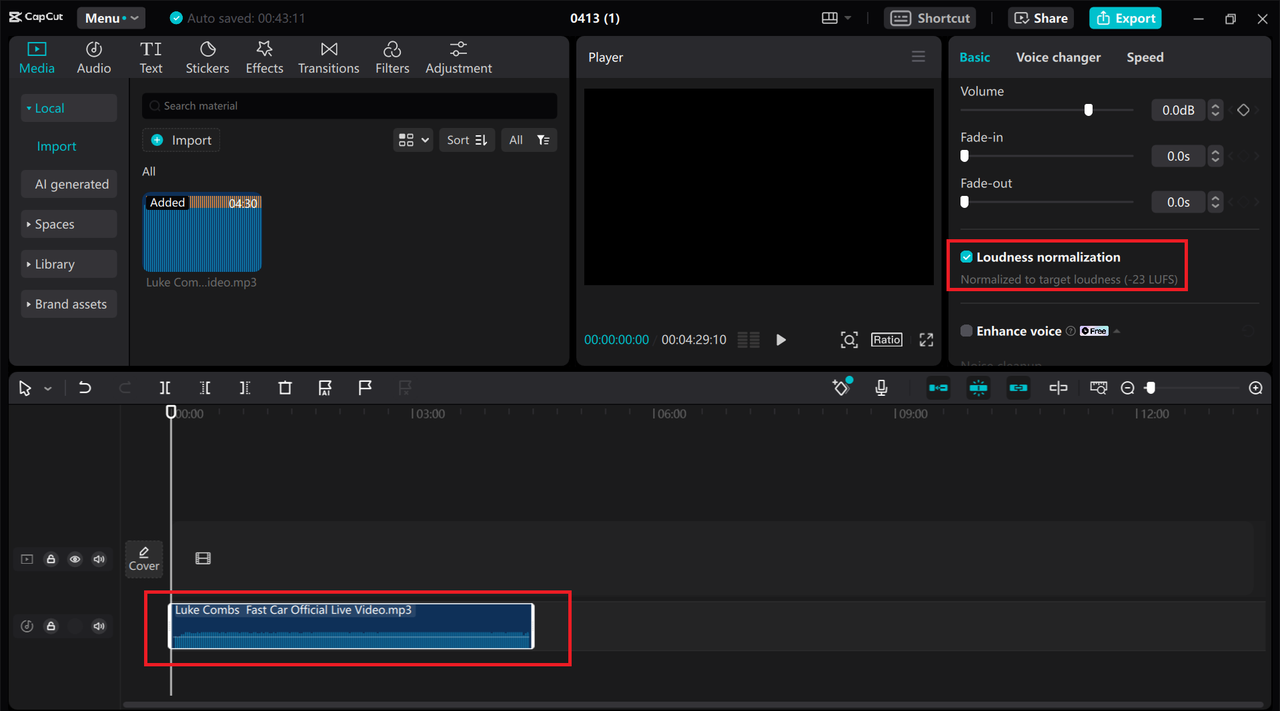Click the auto-cut marker icon with AI label
This screenshot has height=711, width=1280.
point(325,388)
